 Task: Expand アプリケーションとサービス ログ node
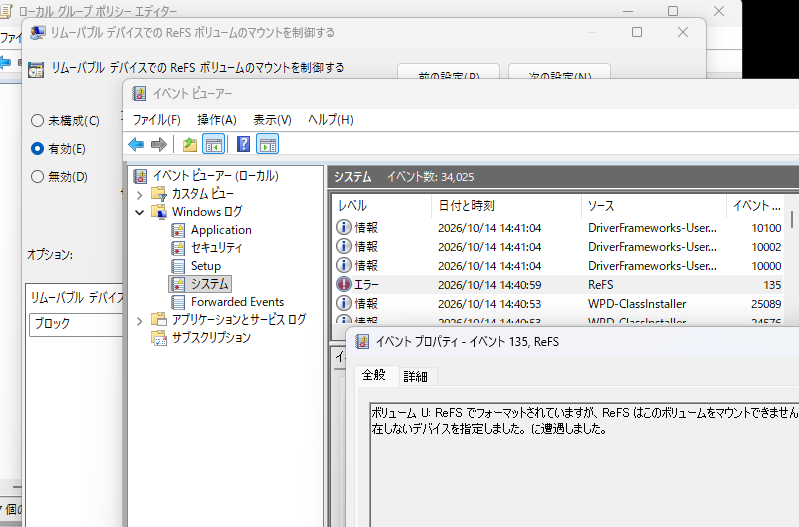click(x=140, y=321)
